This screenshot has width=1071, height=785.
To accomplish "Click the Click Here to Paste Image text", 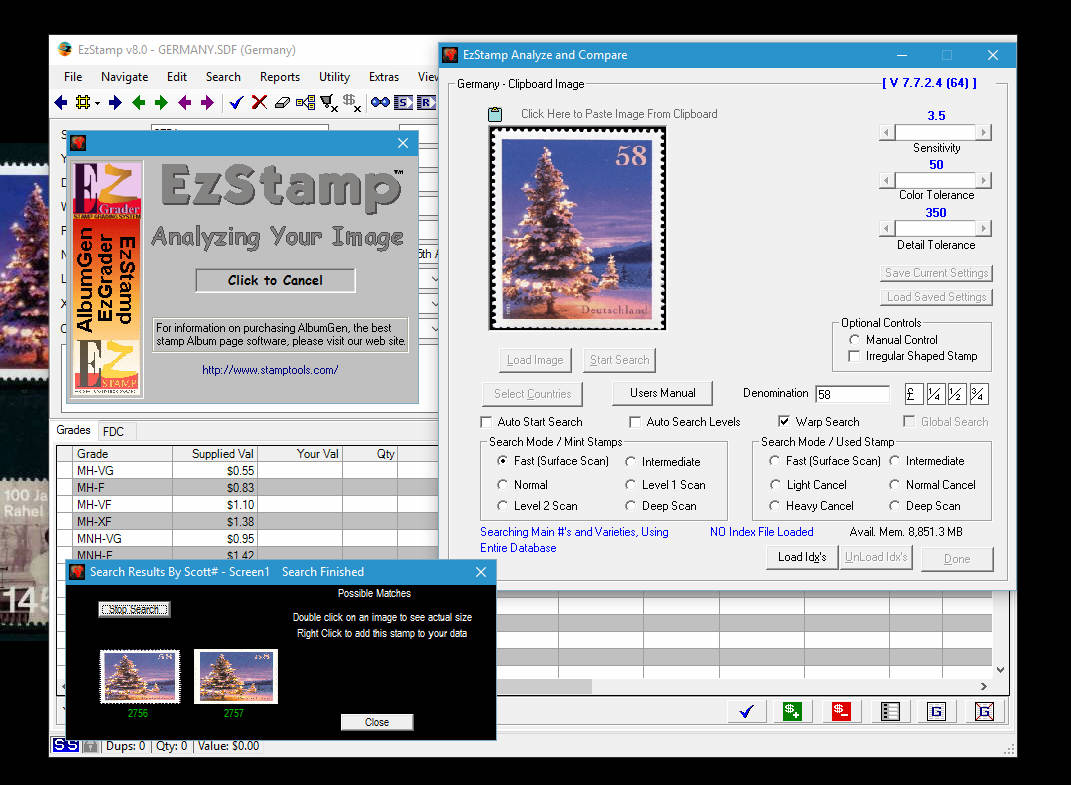I will point(619,114).
